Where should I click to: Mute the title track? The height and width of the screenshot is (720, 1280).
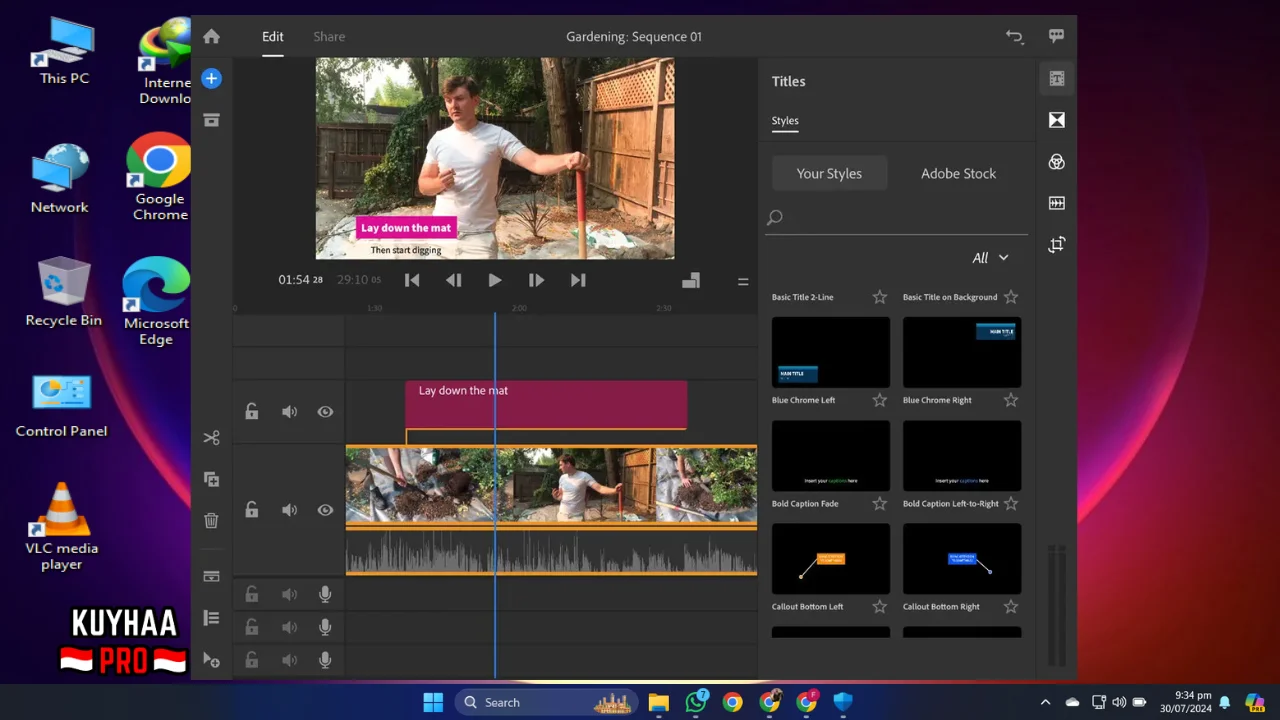coord(289,411)
